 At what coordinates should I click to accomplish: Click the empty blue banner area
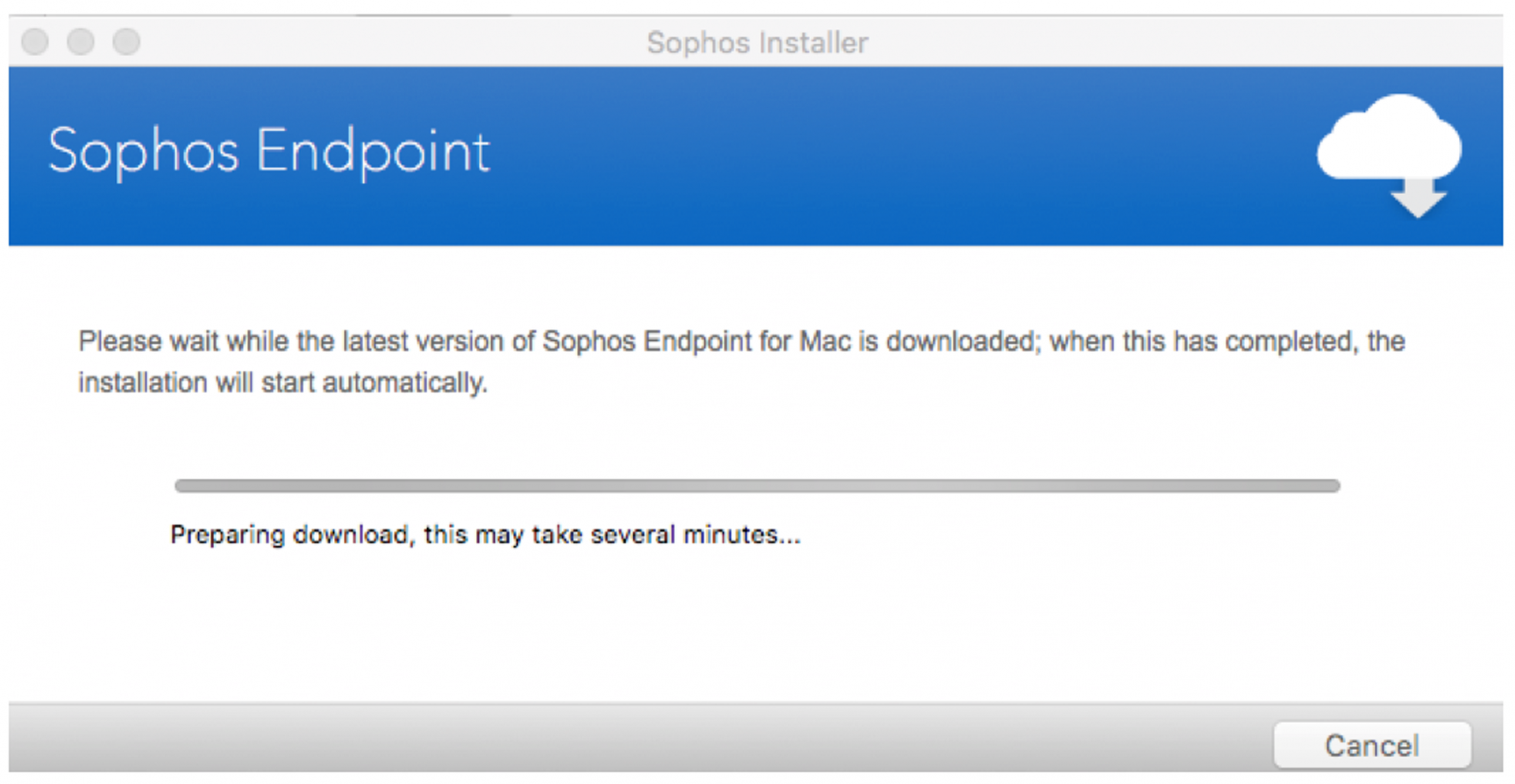click(888, 156)
